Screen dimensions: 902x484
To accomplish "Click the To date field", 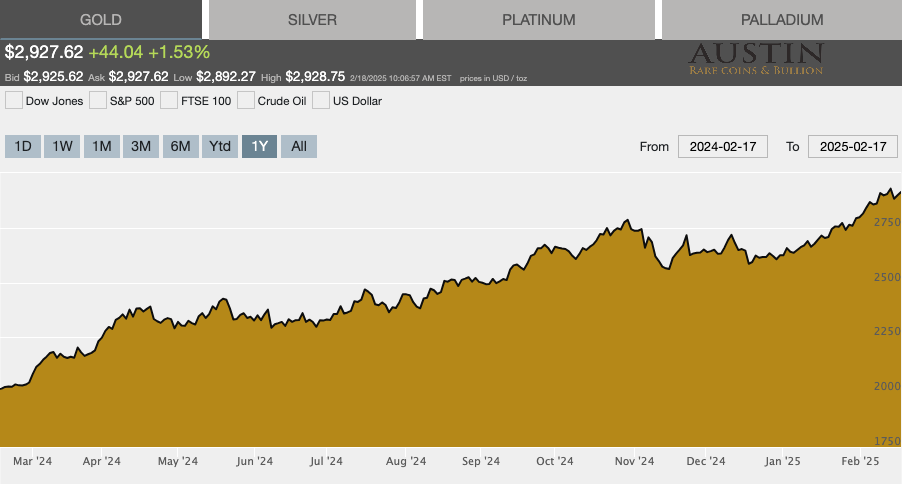I will pyautogui.click(x=852, y=146).
